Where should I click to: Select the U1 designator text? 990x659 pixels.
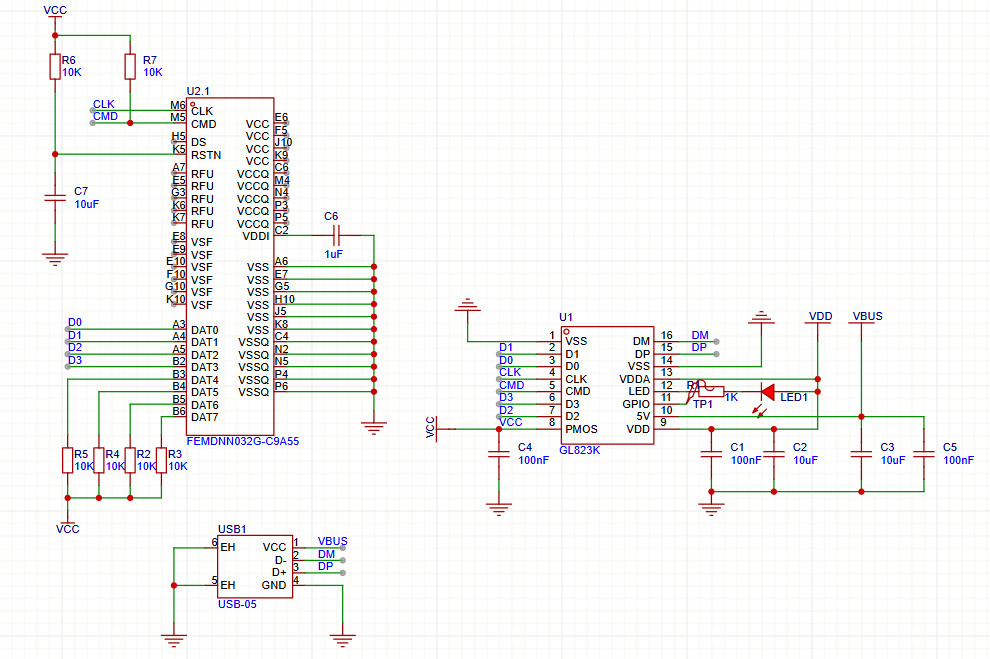[566, 317]
